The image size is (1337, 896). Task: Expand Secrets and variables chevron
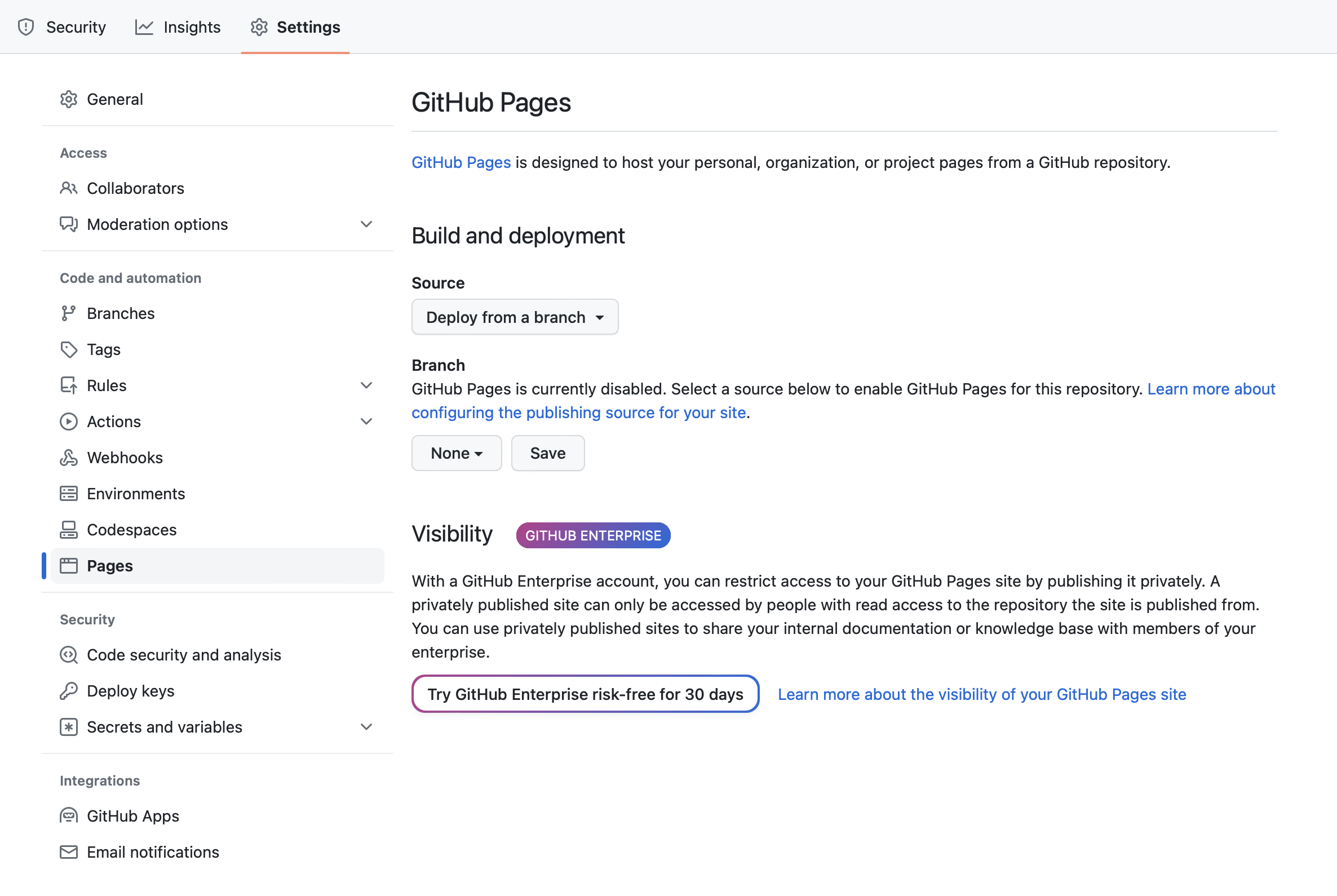click(x=366, y=727)
